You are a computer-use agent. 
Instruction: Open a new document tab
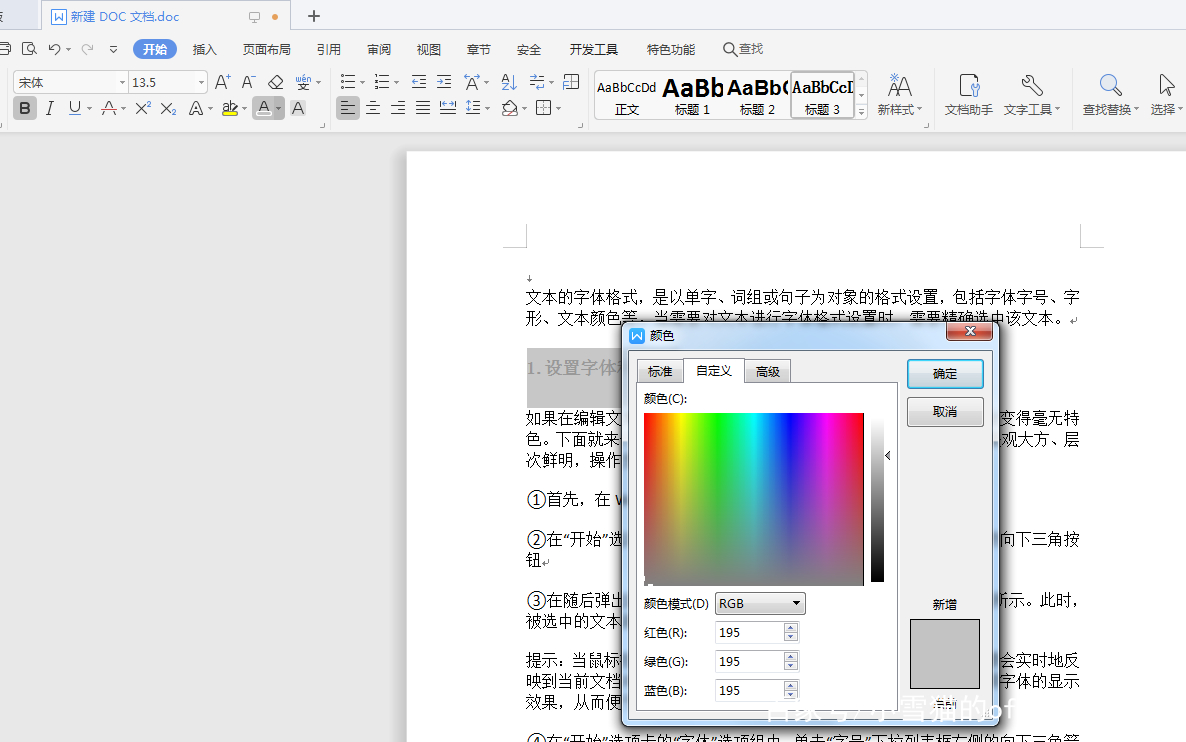(x=314, y=16)
